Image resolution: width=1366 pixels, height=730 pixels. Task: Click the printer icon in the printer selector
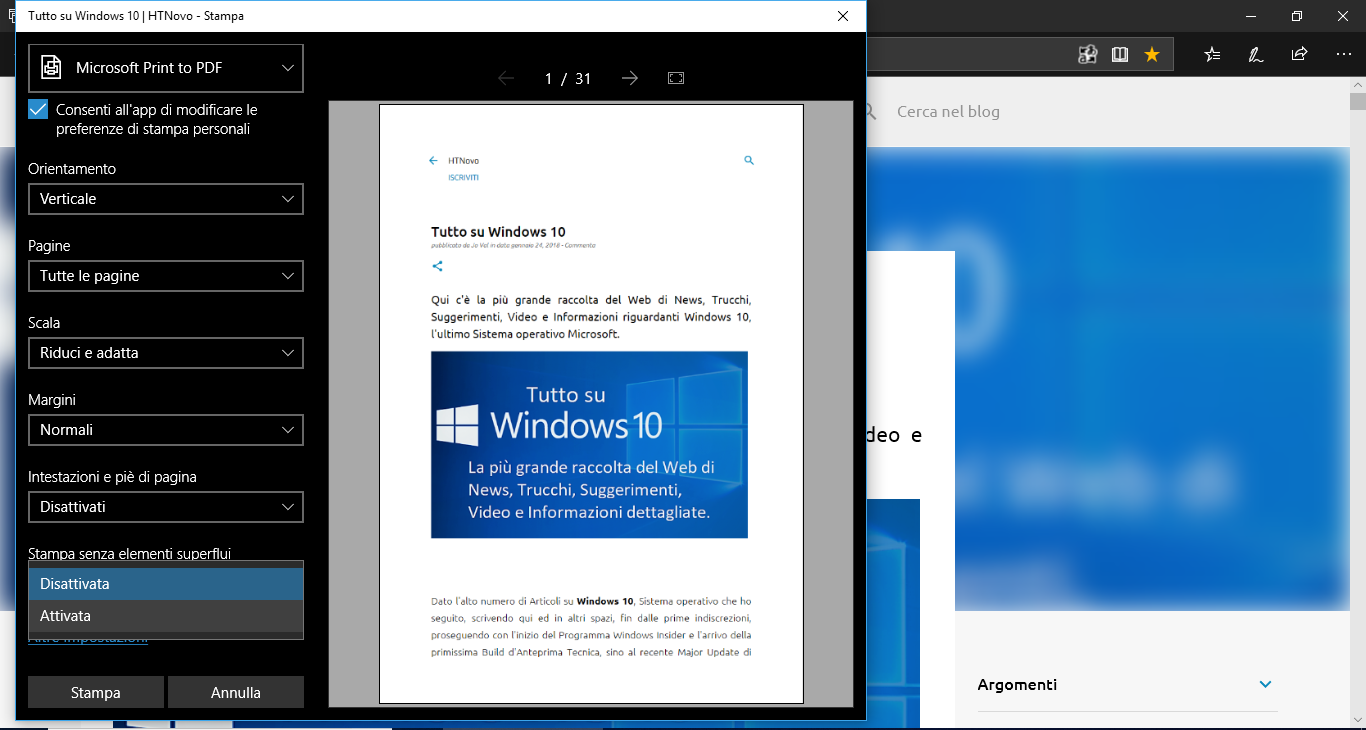click(x=50, y=68)
